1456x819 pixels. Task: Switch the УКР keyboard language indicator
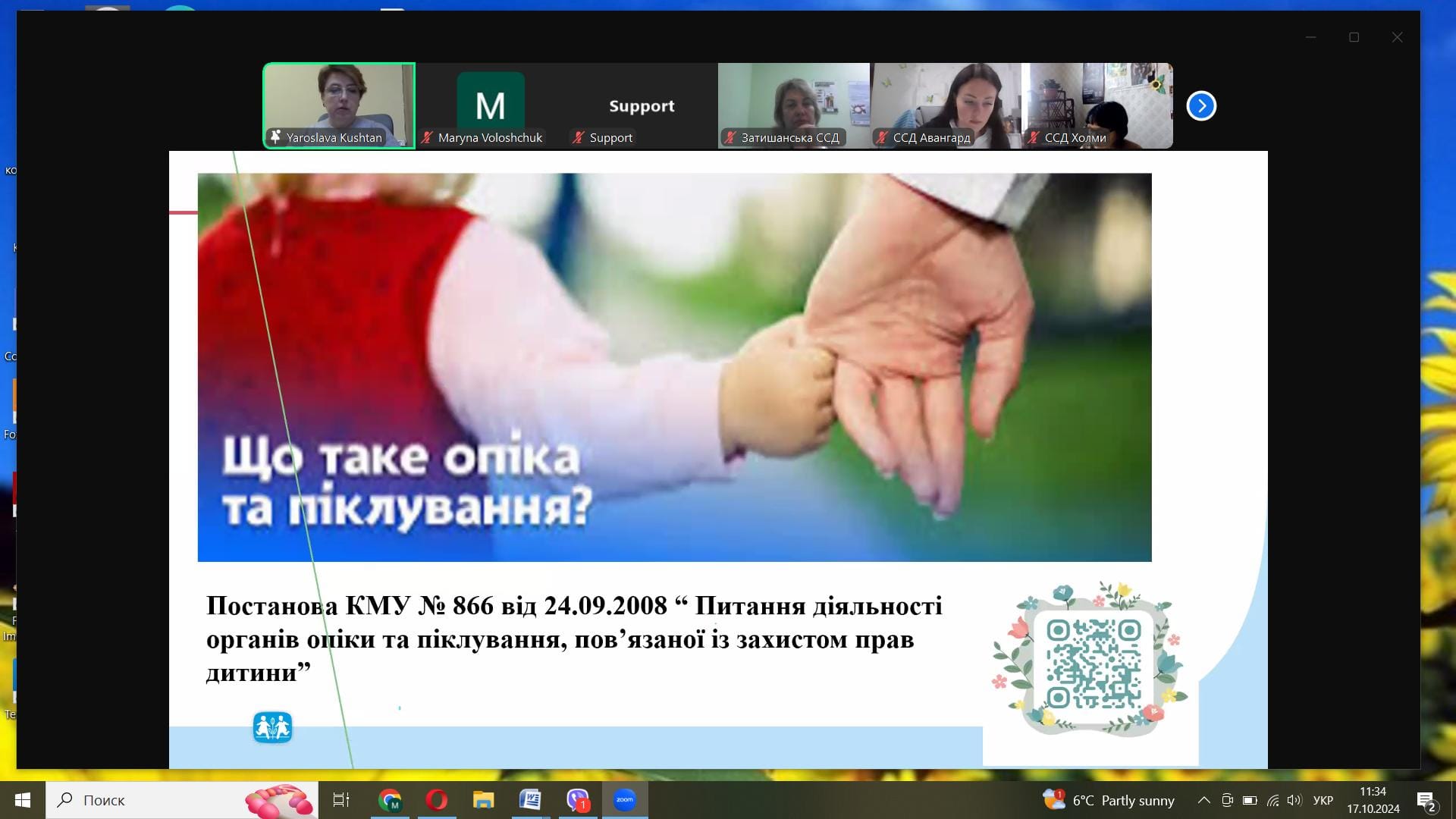point(1323,800)
